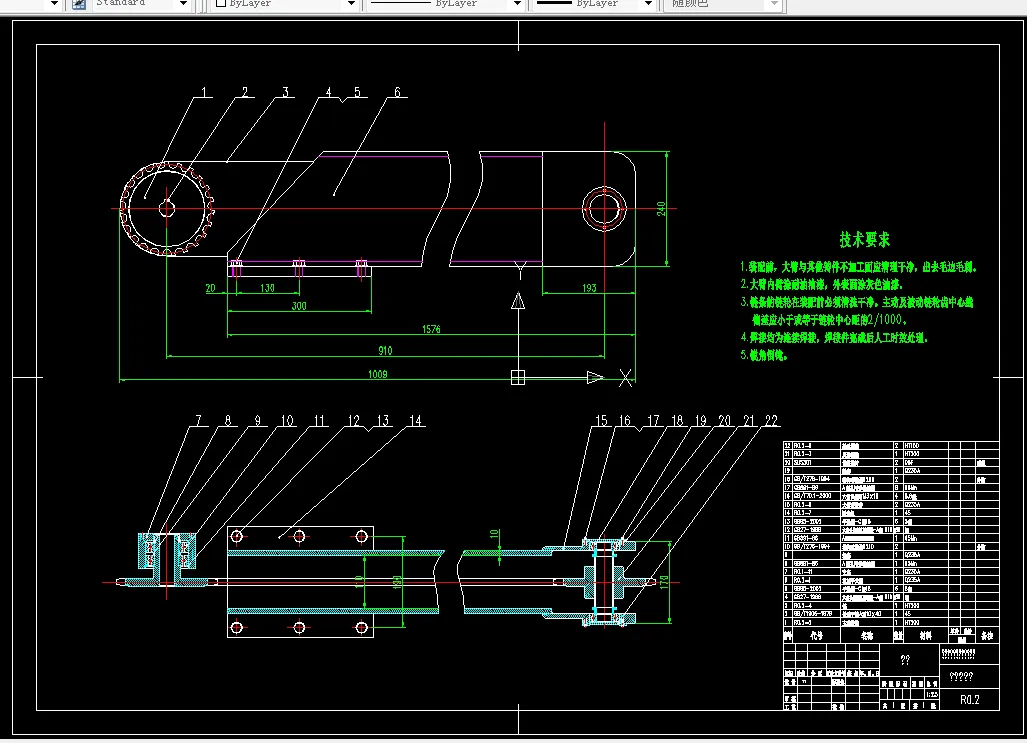Click the UCS Y axis letter
Screen dimensions: 1027x743
coord(520,269)
